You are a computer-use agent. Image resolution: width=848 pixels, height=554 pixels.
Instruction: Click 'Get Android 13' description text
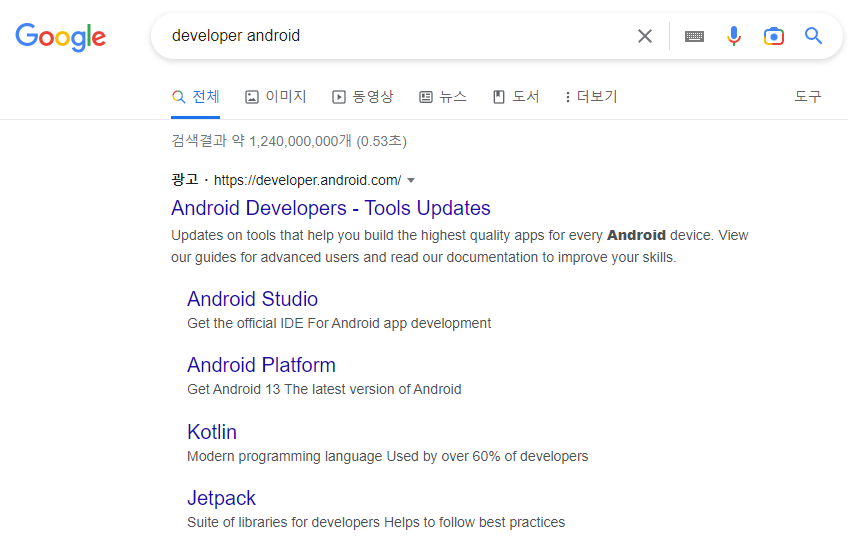pyautogui.click(x=324, y=390)
